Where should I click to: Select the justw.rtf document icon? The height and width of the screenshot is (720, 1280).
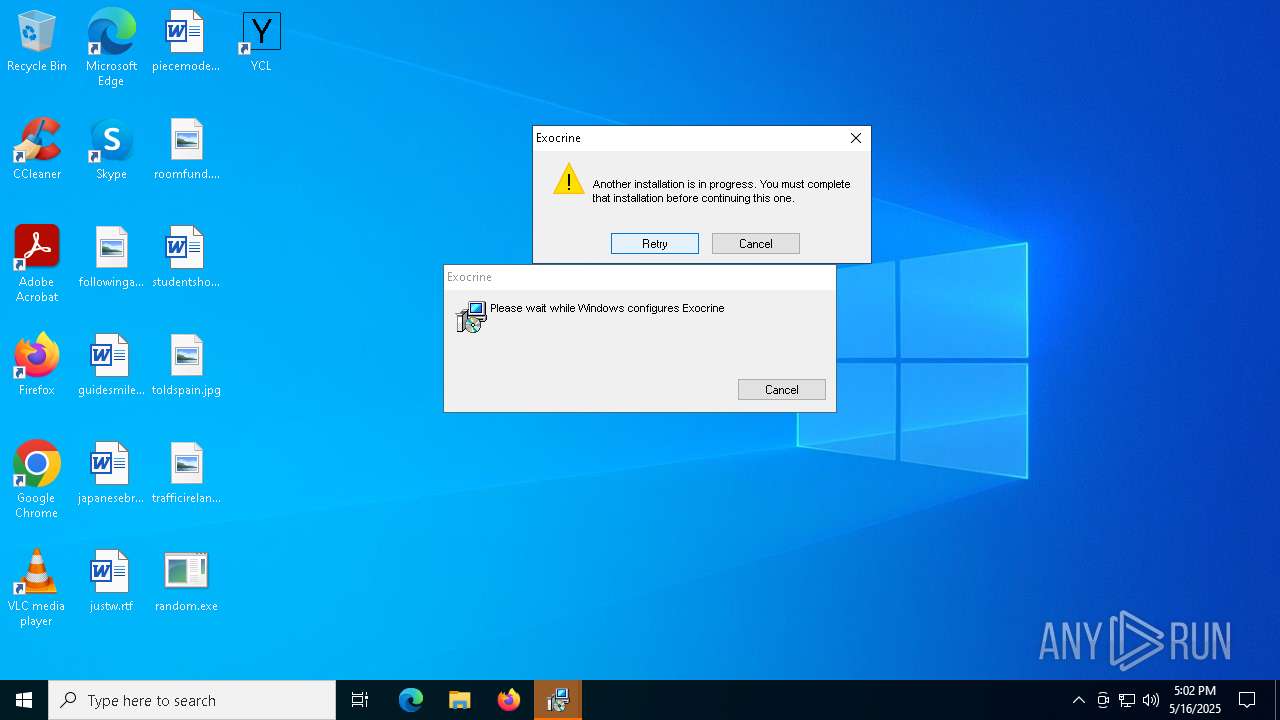(111, 582)
